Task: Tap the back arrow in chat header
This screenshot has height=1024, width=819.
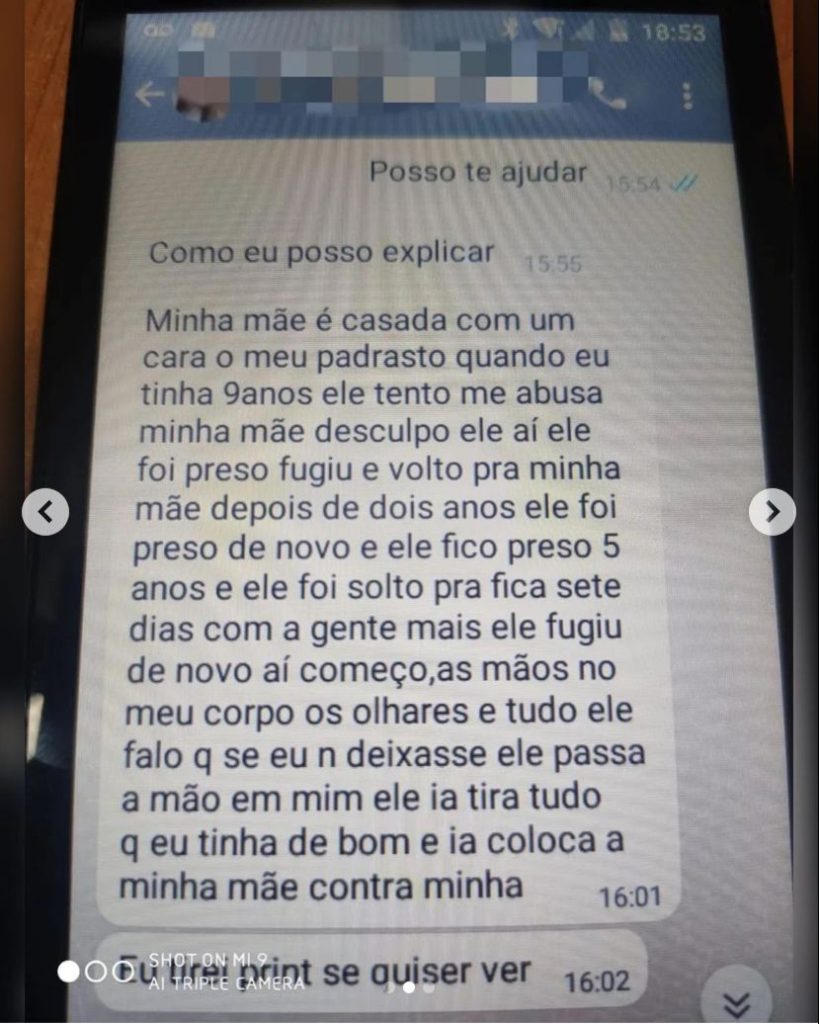Action: click(x=150, y=95)
